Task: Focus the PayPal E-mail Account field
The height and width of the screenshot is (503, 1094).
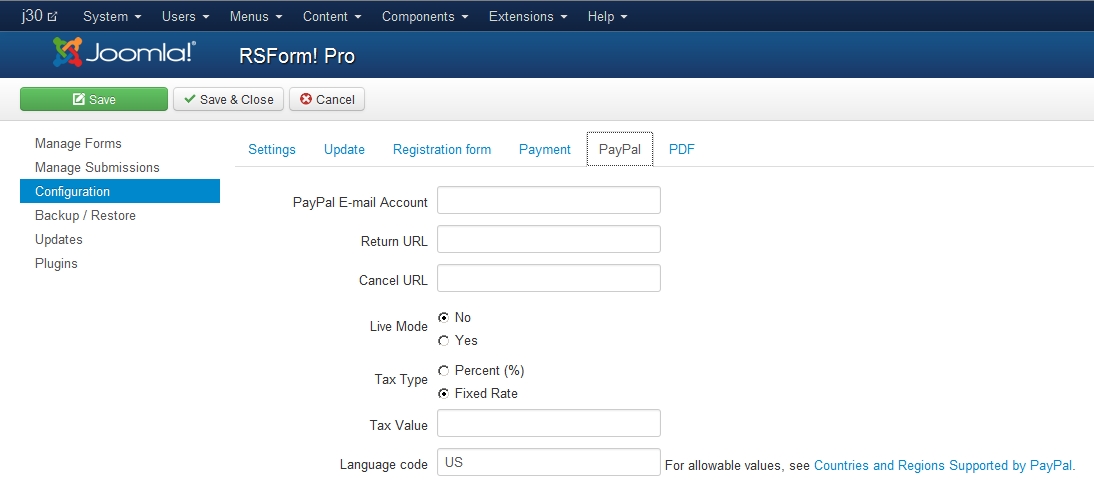Action: tap(548, 200)
